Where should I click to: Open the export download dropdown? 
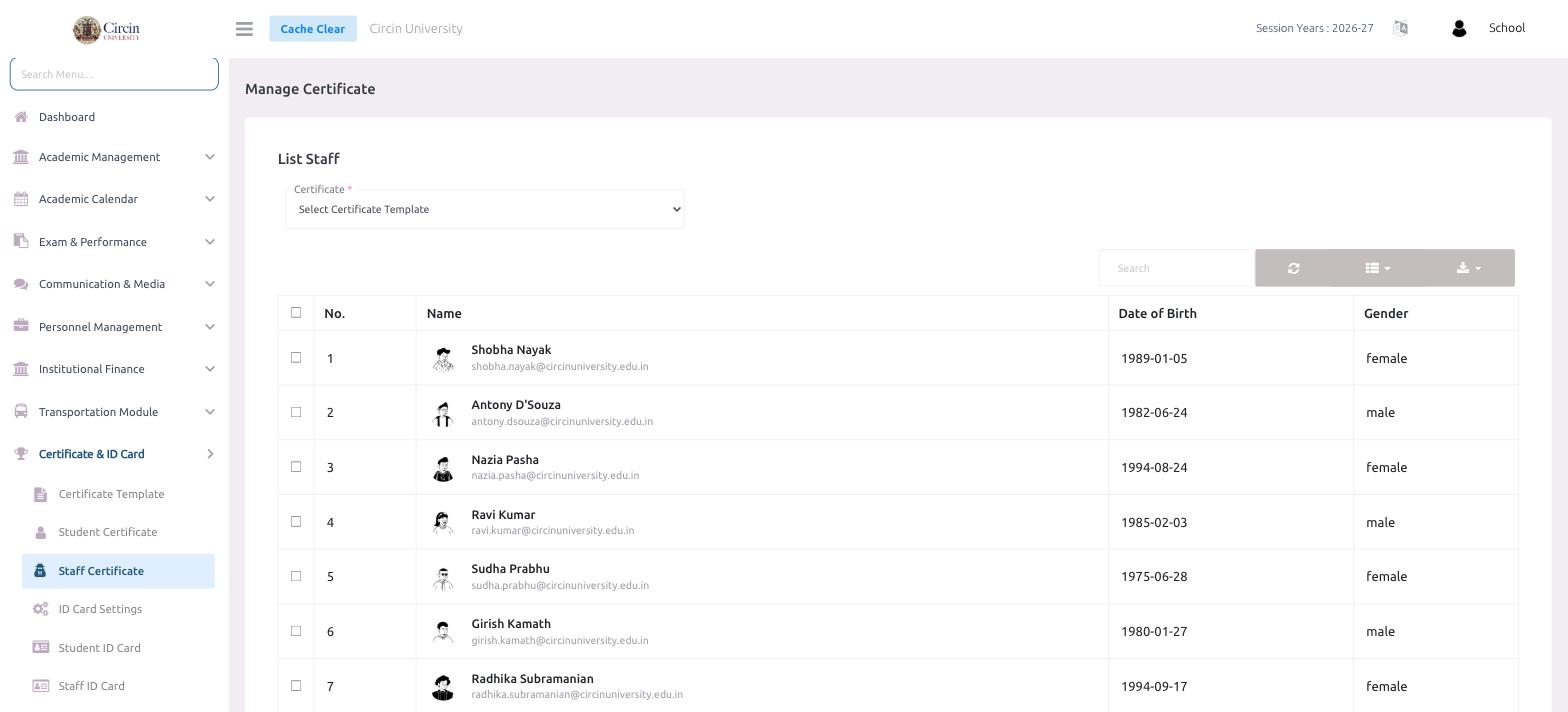click(x=1469, y=268)
